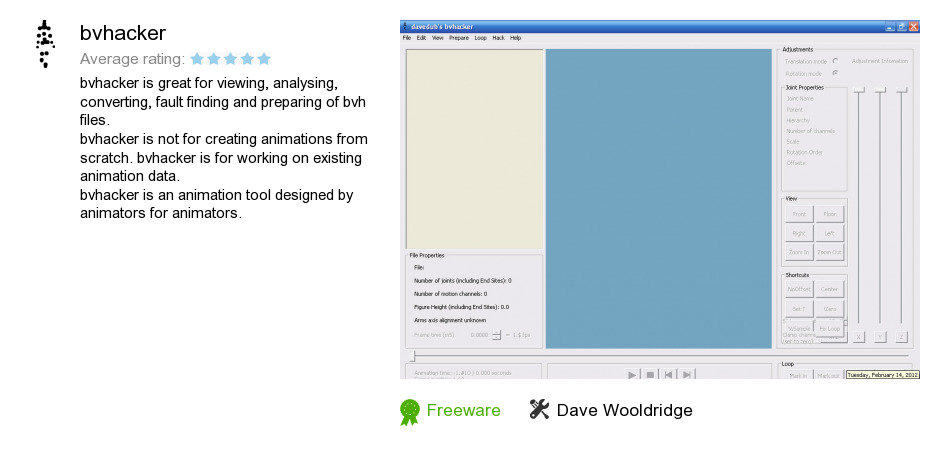Image resolution: width=940 pixels, height=456 pixels.
Task: Select the Translation mode radio button
Action: pos(836,61)
